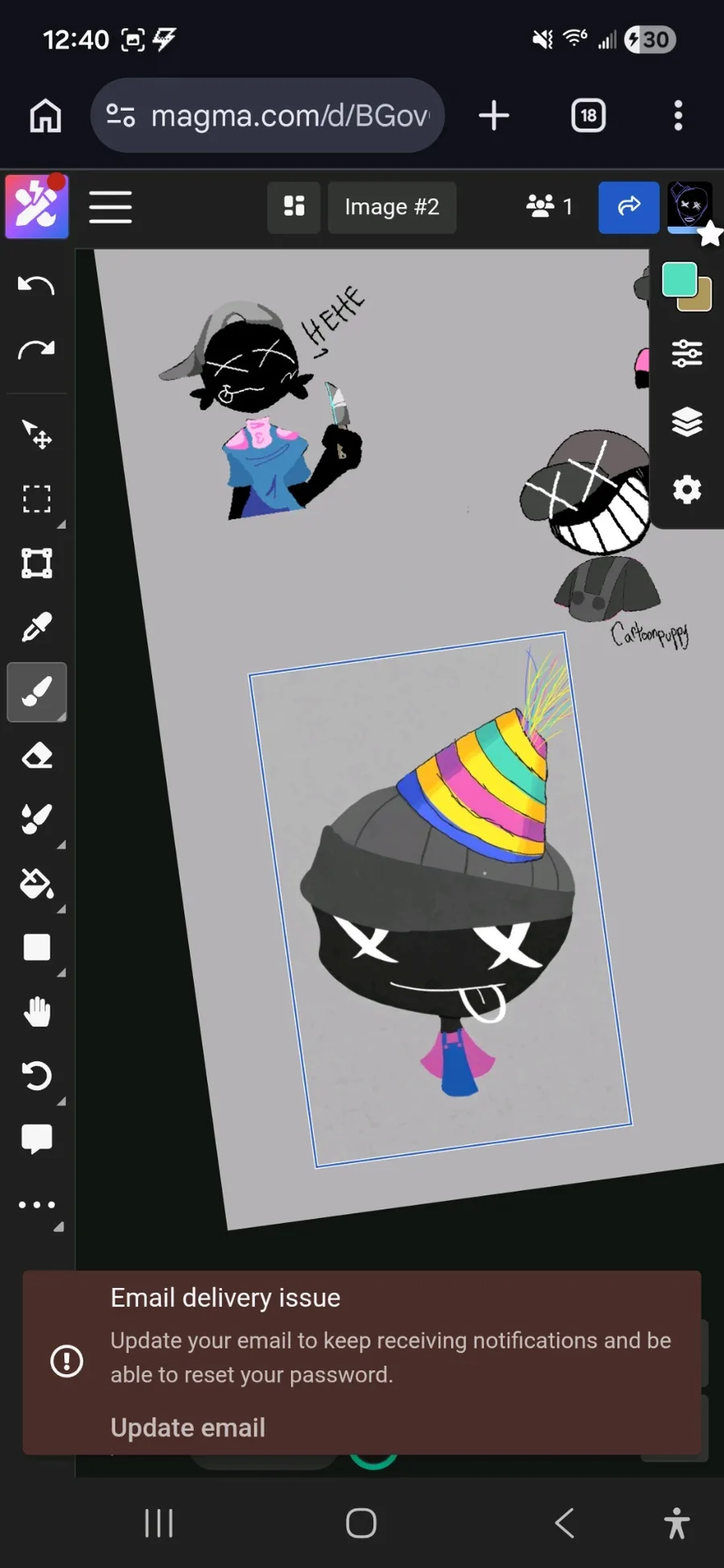Viewport: 724px width, 1568px height.
Task: Open the accessibility shortcut button
Action: (677, 1523)
